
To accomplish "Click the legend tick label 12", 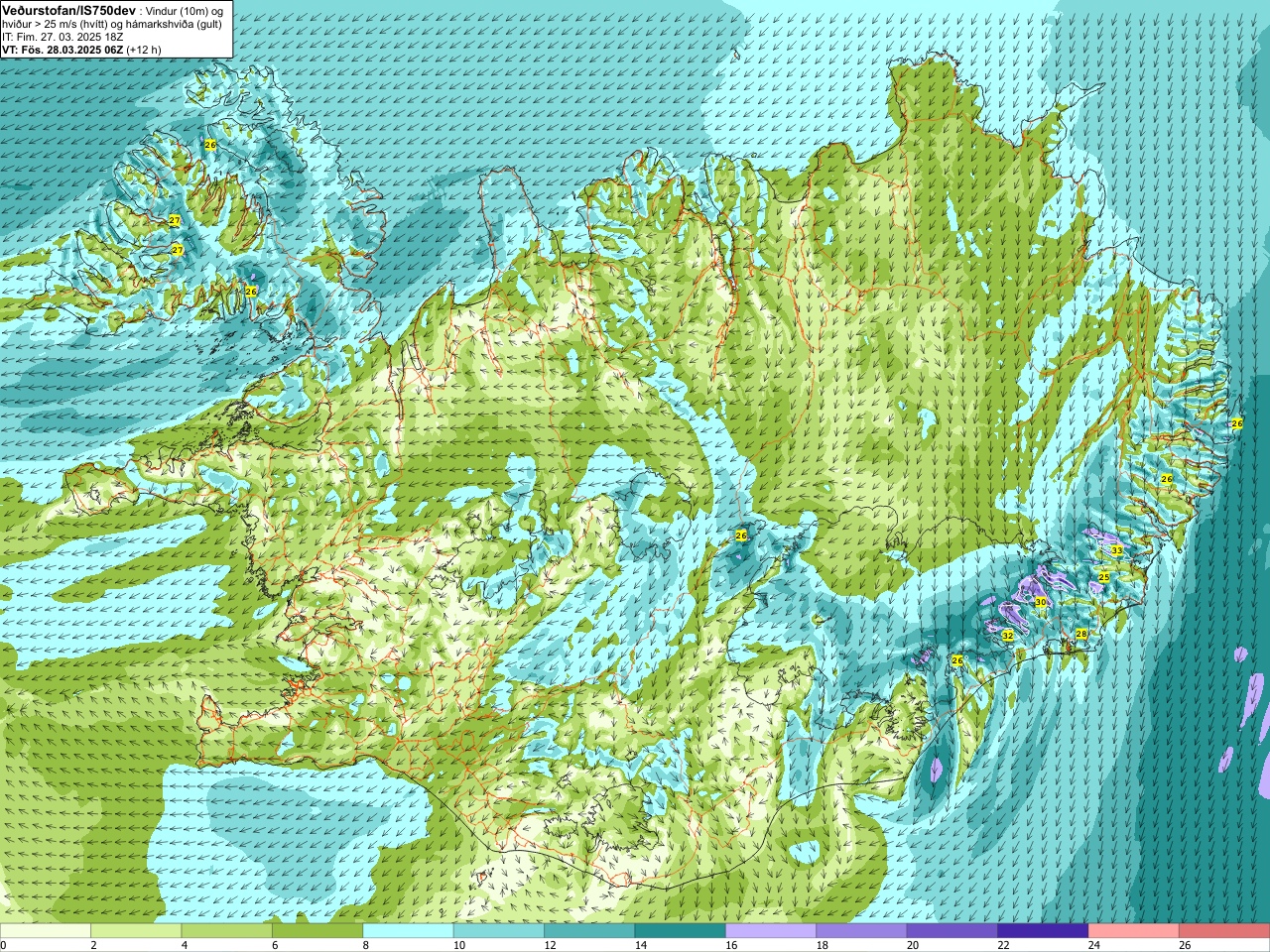I will tap(550, 946).
